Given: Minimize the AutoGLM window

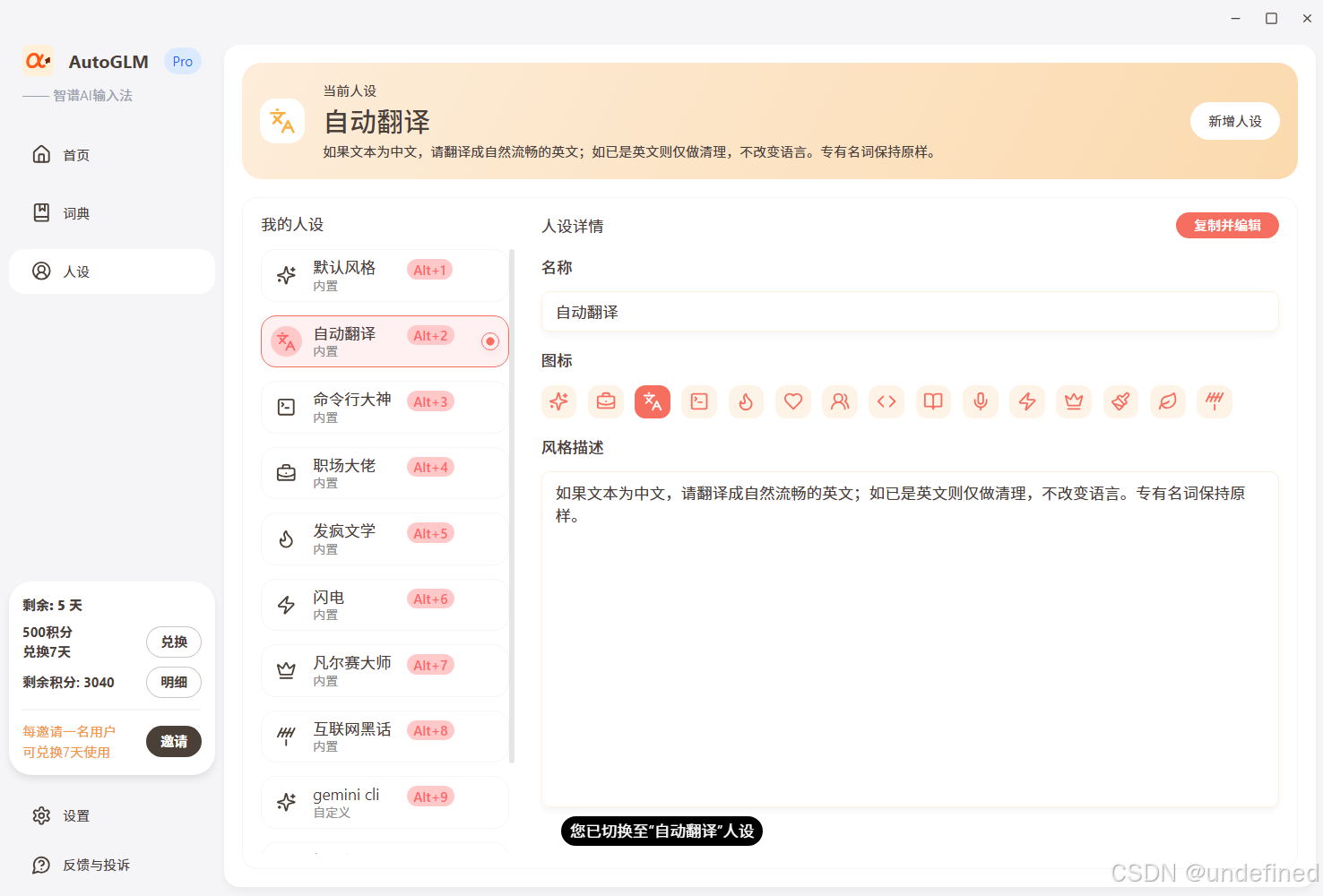Looking at the screenshot, I should [x=1235, y=18].
